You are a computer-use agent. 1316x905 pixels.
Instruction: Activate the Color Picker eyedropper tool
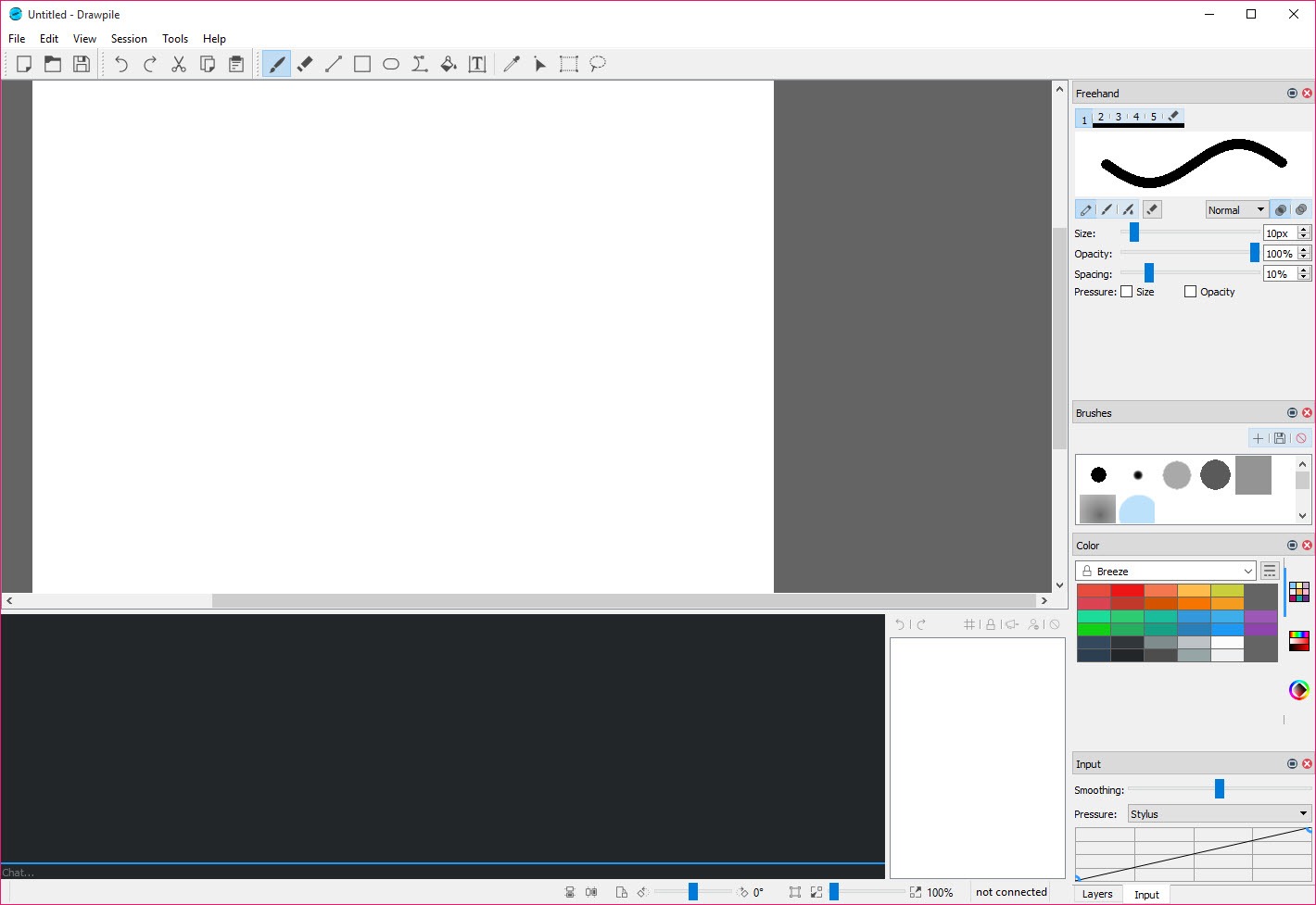[512, 64]
